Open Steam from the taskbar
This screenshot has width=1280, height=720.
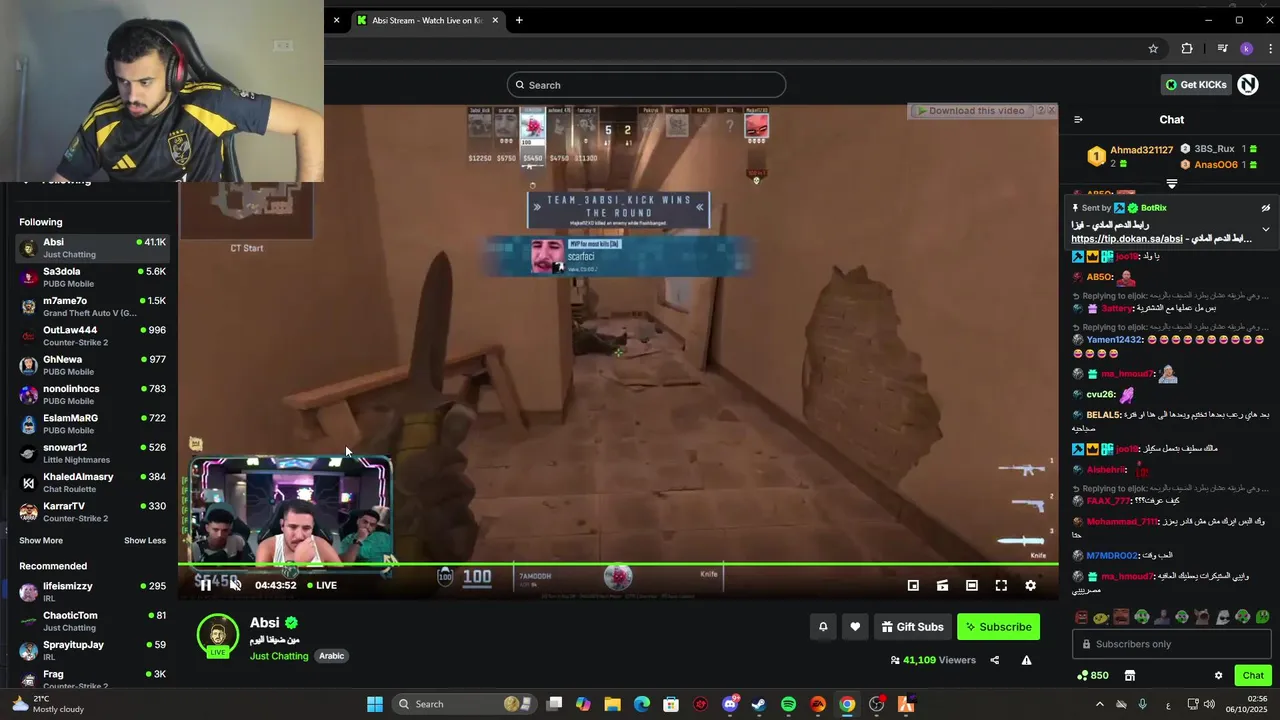[759, 704]
